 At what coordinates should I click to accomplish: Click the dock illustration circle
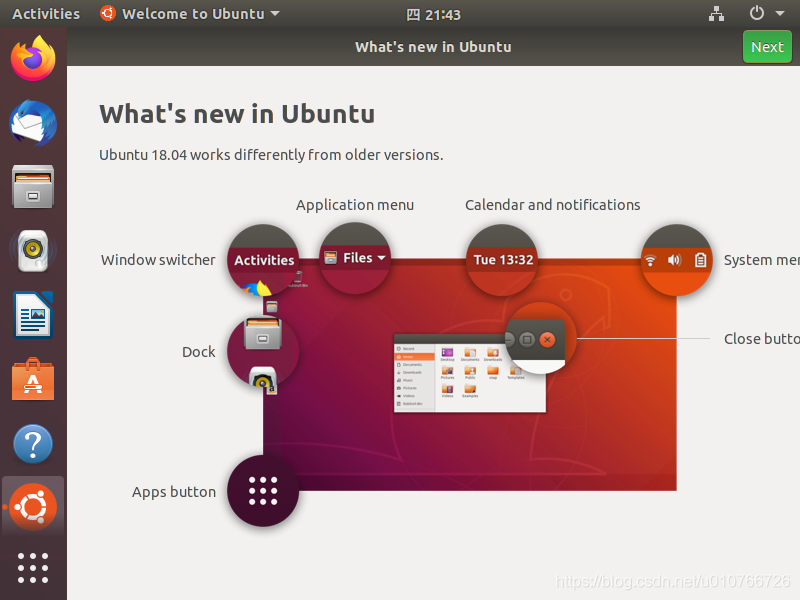[x=263, y=352]
